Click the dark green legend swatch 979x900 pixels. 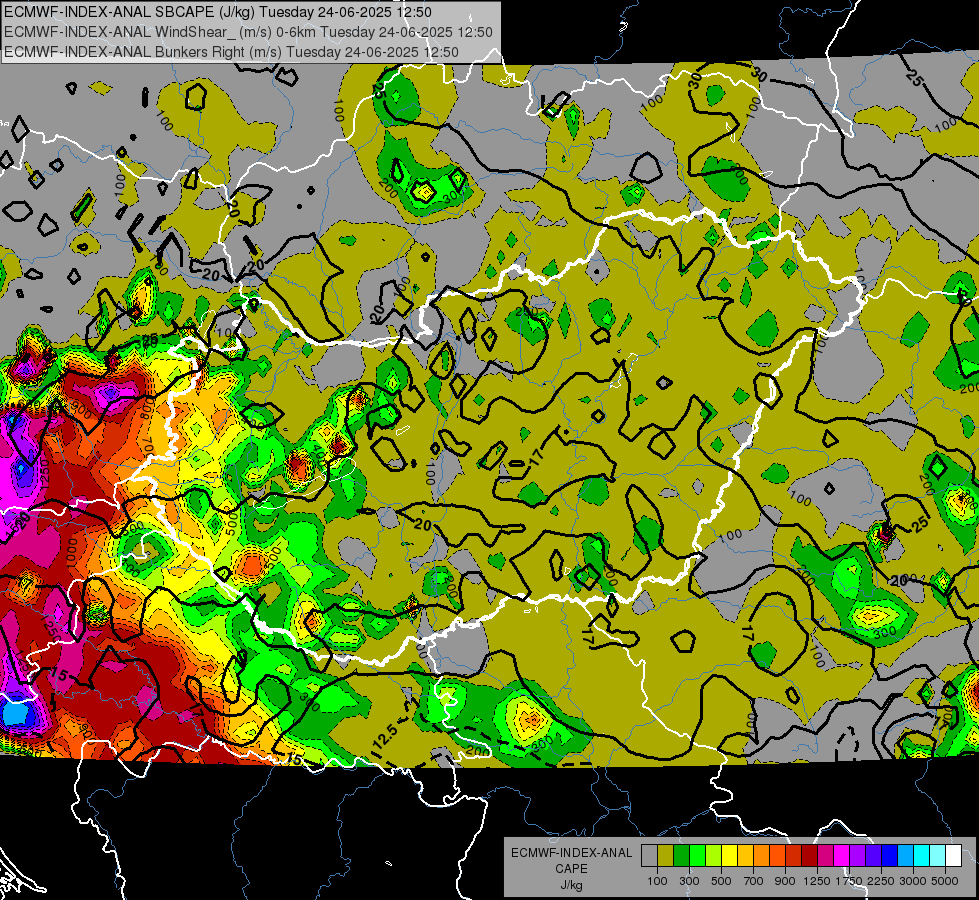(x=681, y=856)
